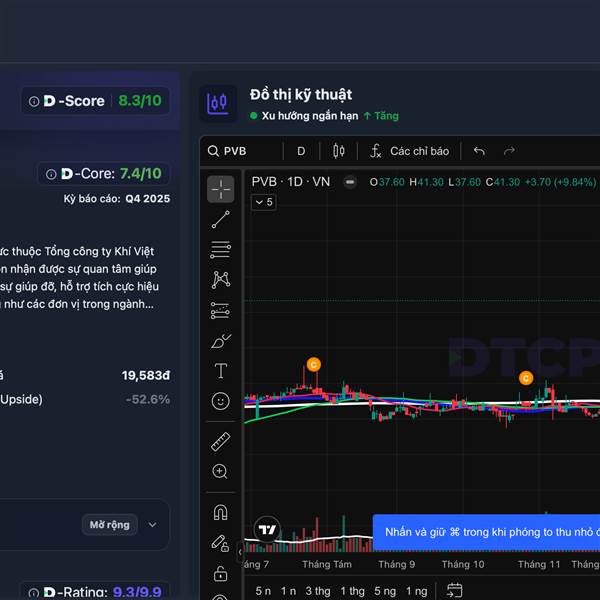Click the Tháng 10 label on time axis
600x600 pixels.
pos(463,564)
